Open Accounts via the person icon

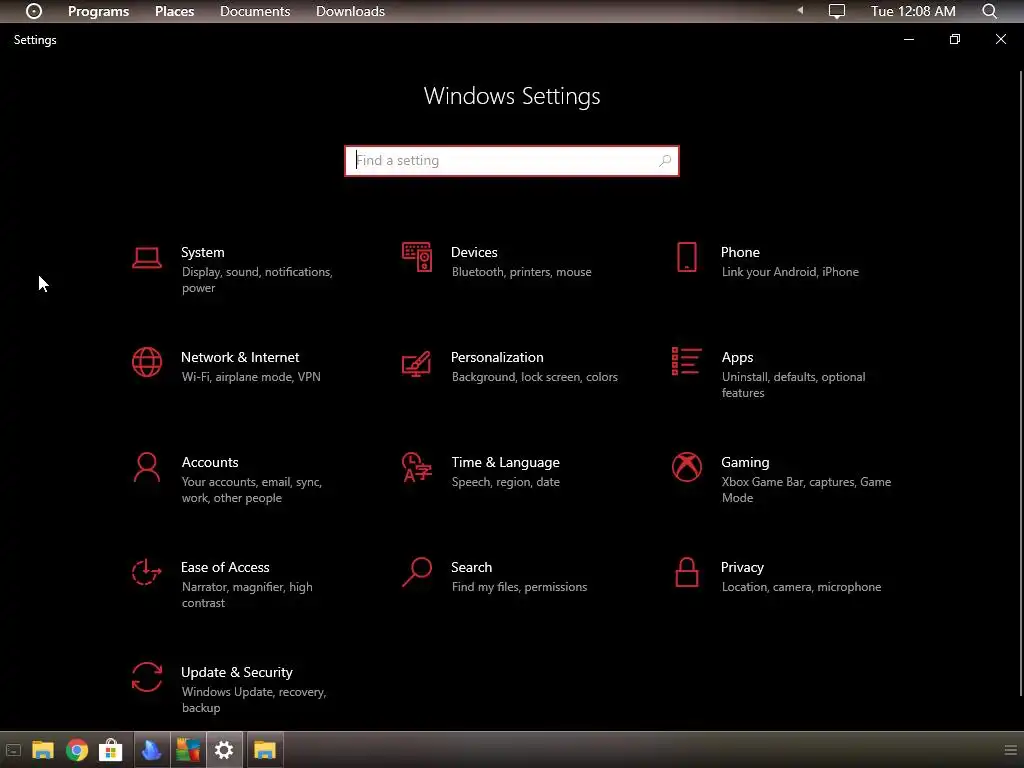(x=146, y=468)
